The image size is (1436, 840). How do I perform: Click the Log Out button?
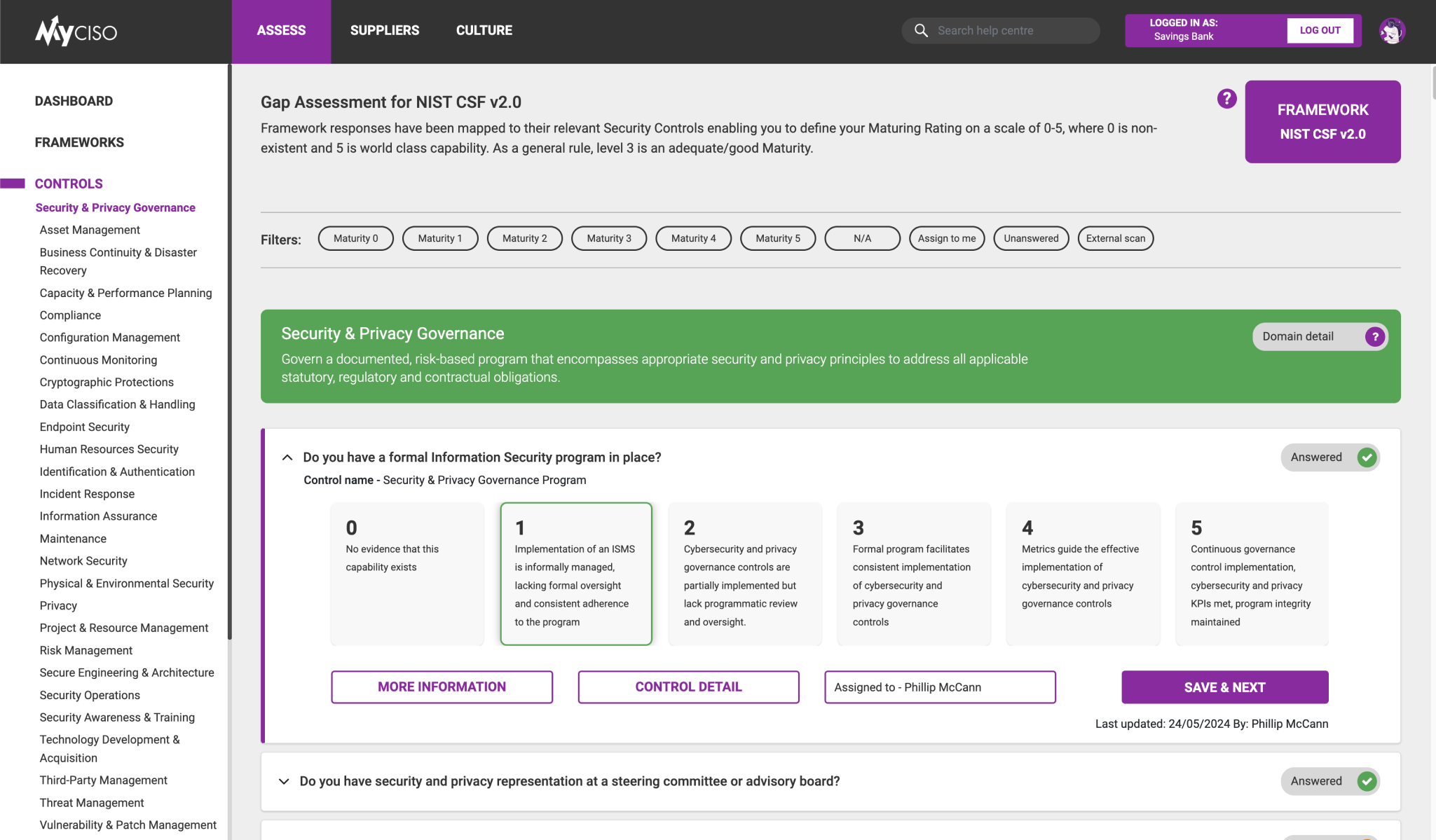[1320, 31]
